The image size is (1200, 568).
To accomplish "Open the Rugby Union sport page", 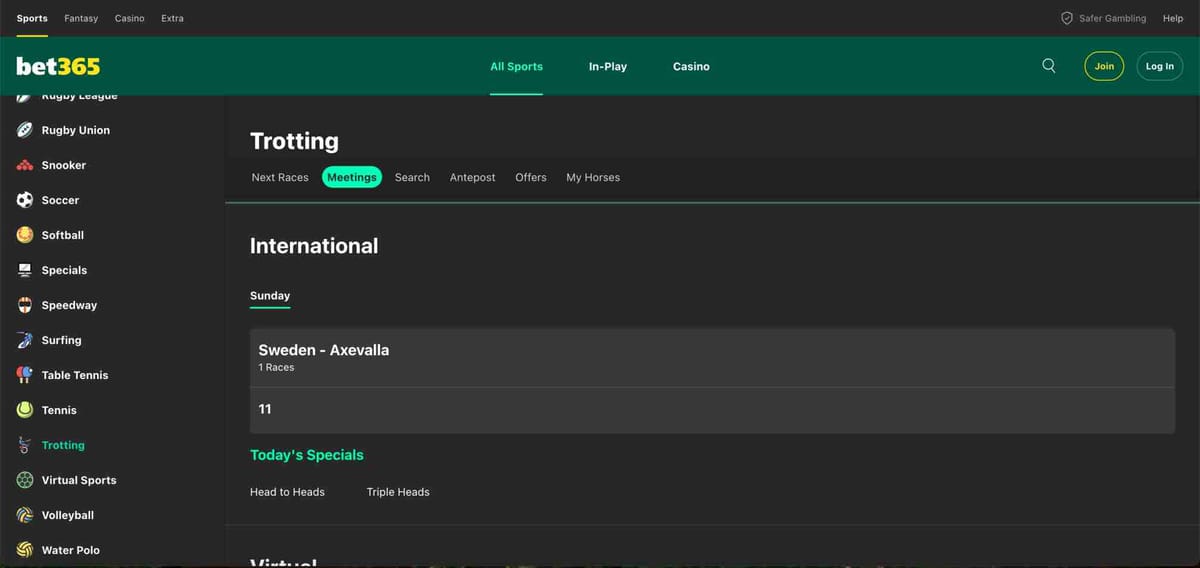I will click(76, 130).
